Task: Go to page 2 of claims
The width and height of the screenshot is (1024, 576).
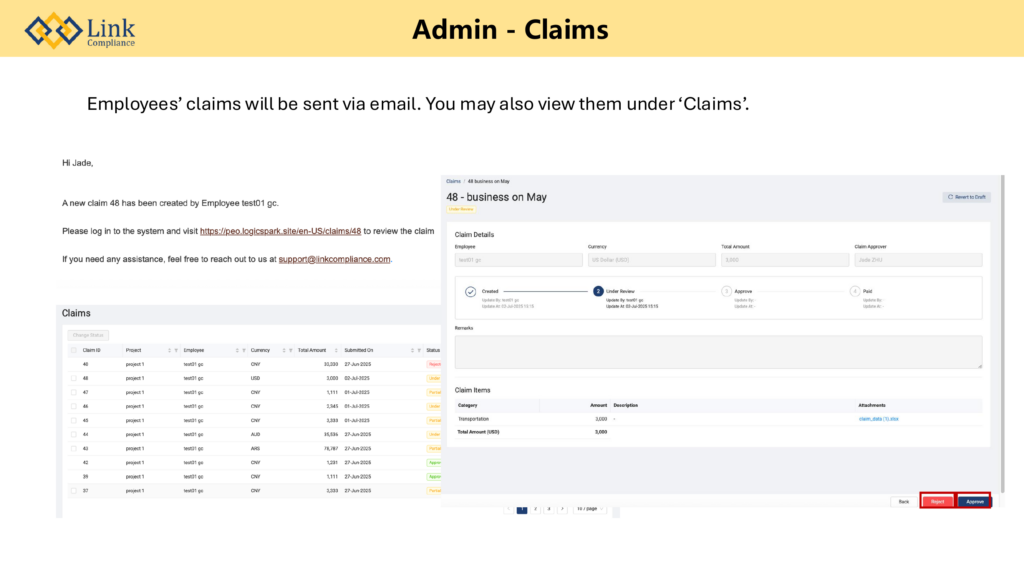Action: 535,509
